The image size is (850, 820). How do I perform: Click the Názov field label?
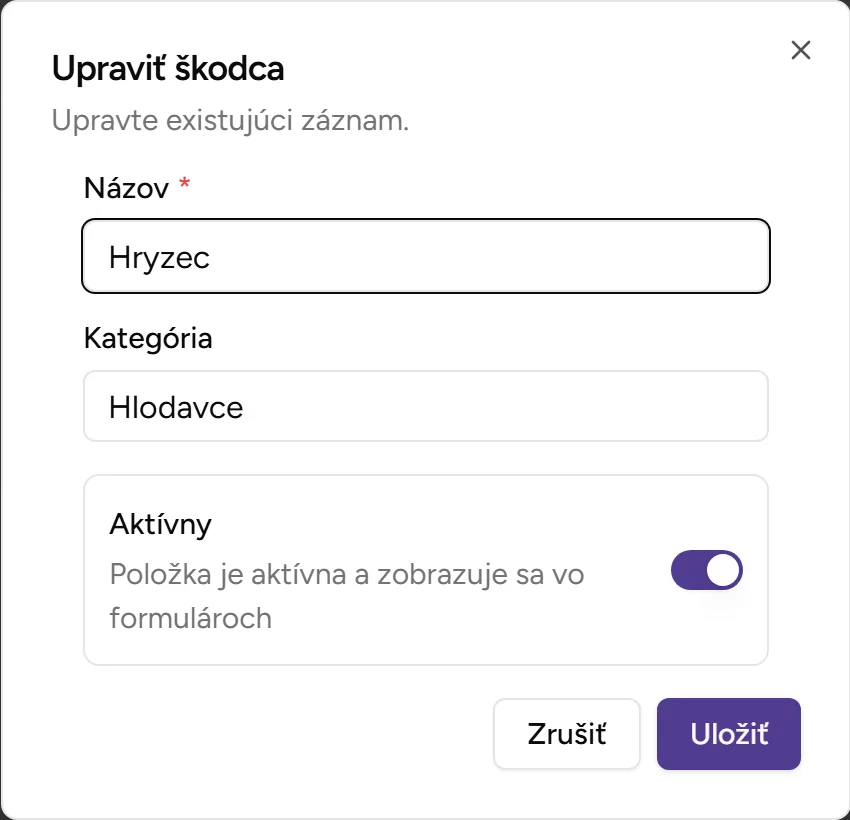(x=125, y=188)
